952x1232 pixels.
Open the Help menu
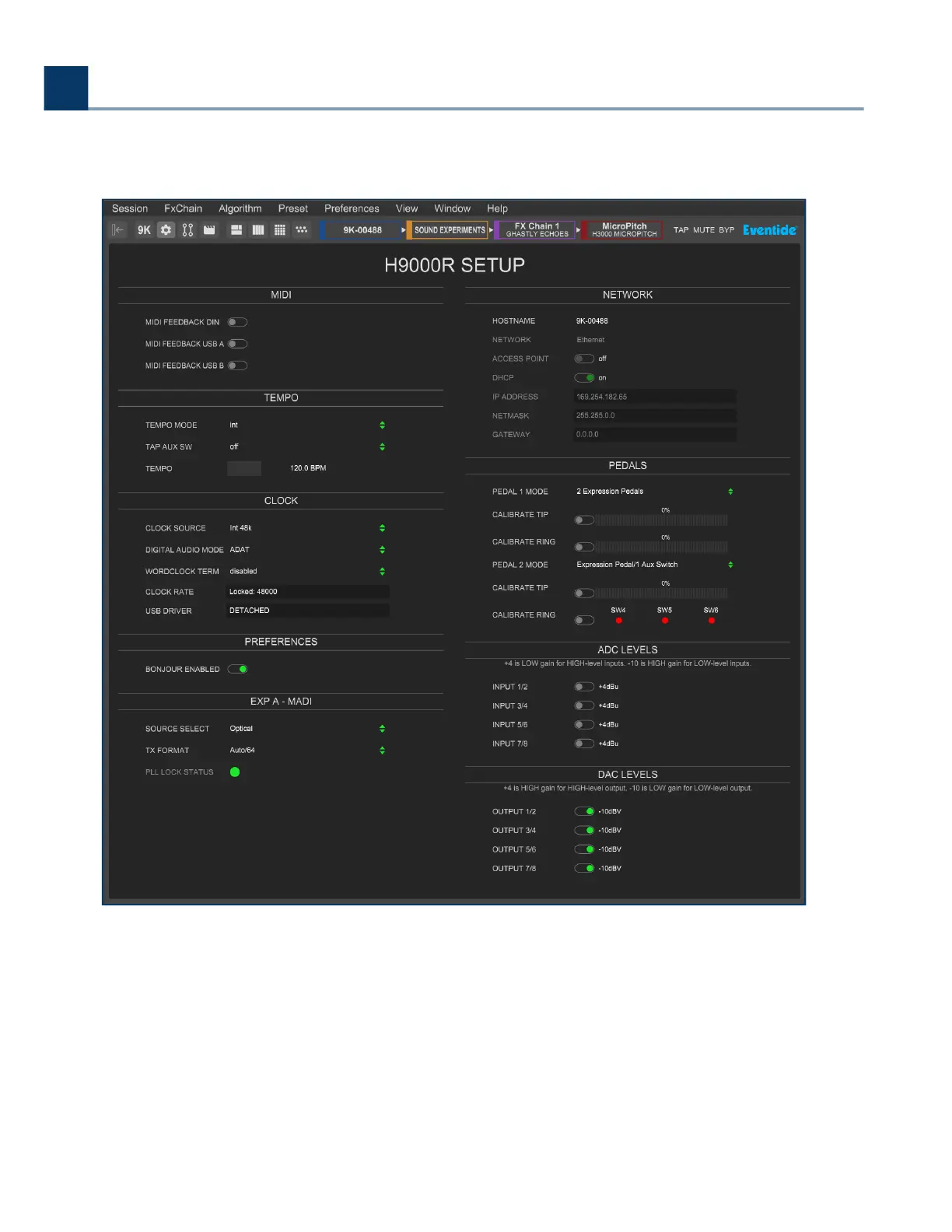click(x=498, y=208)
